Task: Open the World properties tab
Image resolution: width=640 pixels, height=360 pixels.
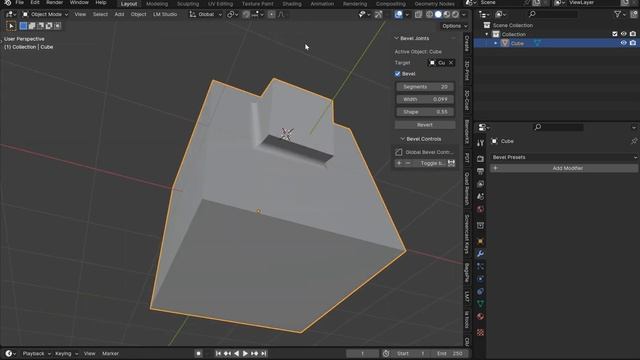Action: tap(480, 209)
